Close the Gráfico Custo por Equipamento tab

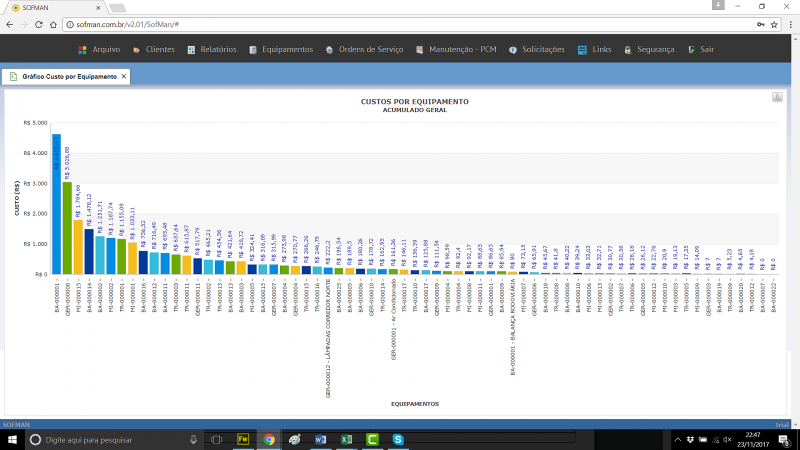pos(124,76)
